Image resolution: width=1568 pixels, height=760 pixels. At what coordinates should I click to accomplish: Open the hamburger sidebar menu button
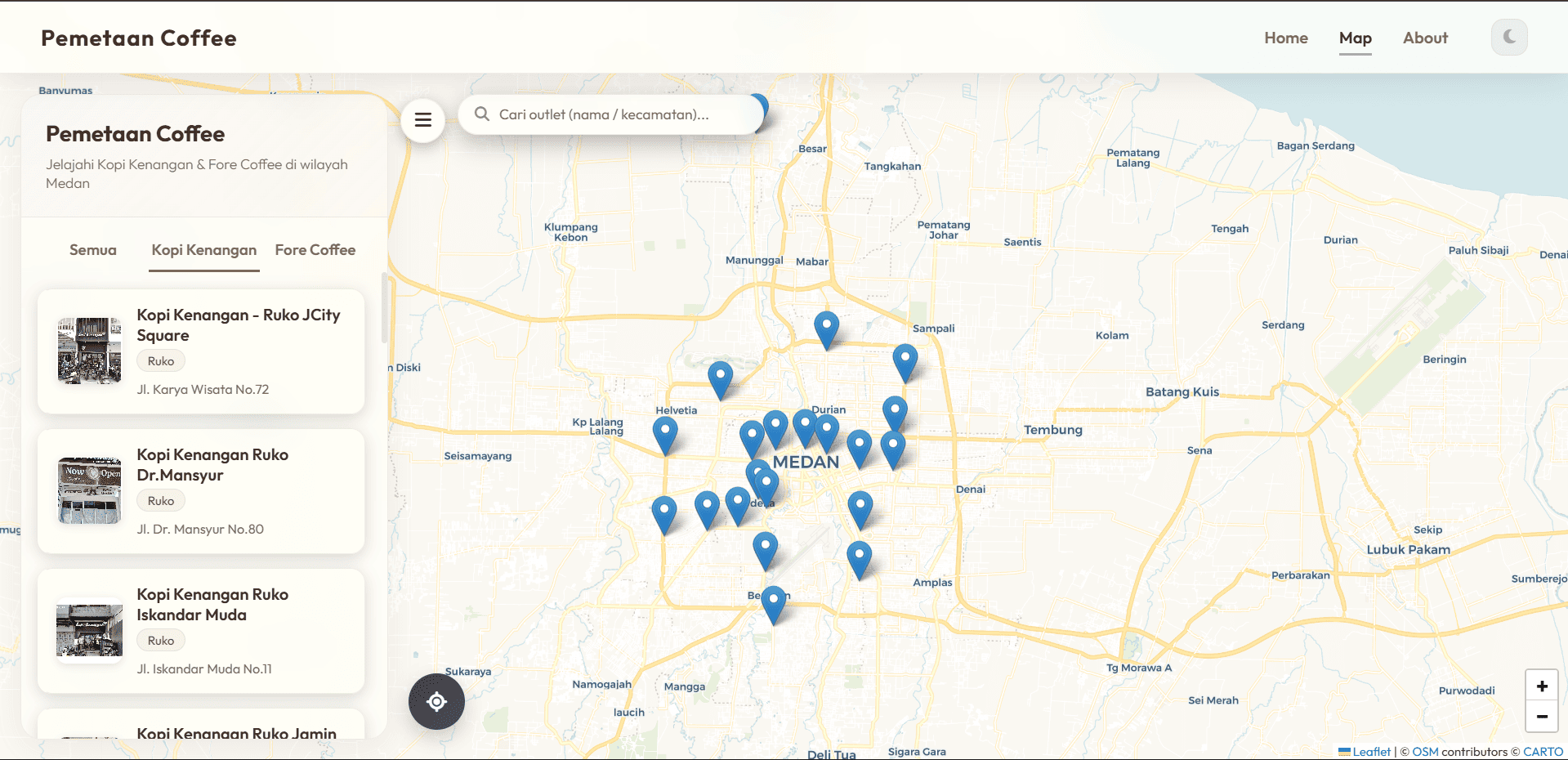[423, 120]
